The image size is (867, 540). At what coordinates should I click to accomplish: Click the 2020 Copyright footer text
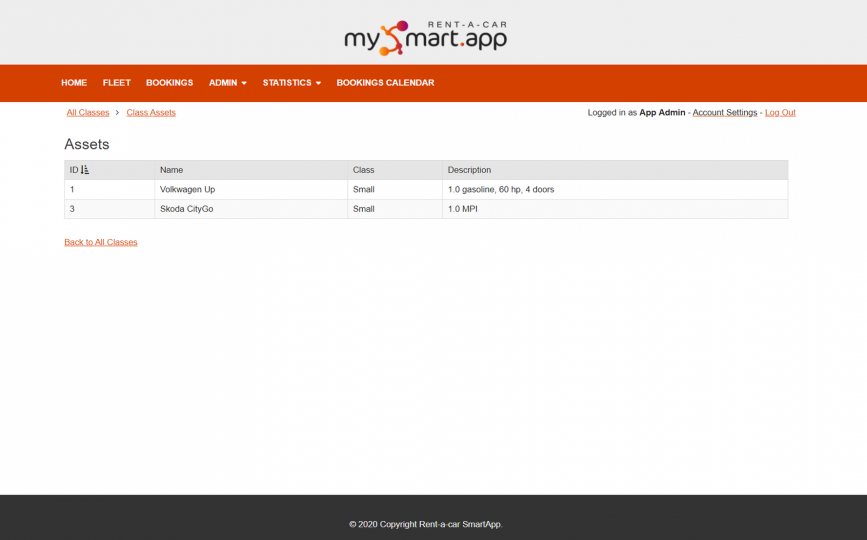(x=426, y=524)
